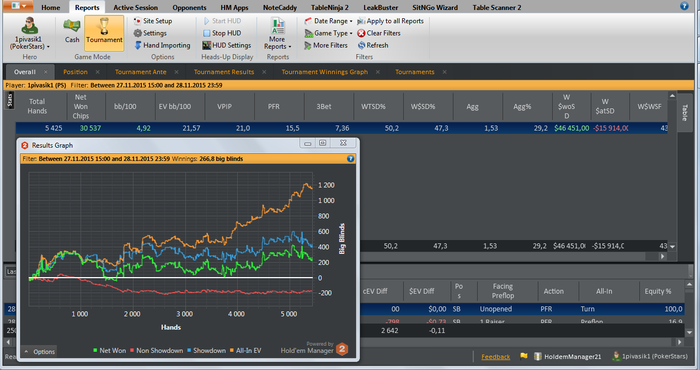Sort hands by Facing Preflop column
Viewport: 700px width, 370px height.
[x=503, y=291]
